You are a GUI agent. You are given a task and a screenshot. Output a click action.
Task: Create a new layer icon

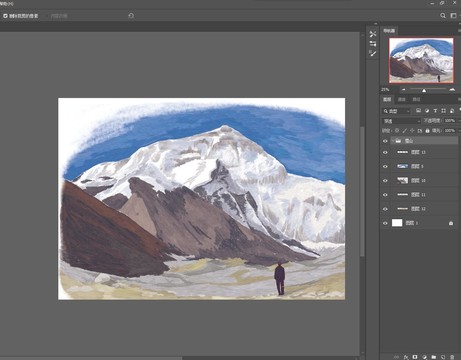(443, 357)
